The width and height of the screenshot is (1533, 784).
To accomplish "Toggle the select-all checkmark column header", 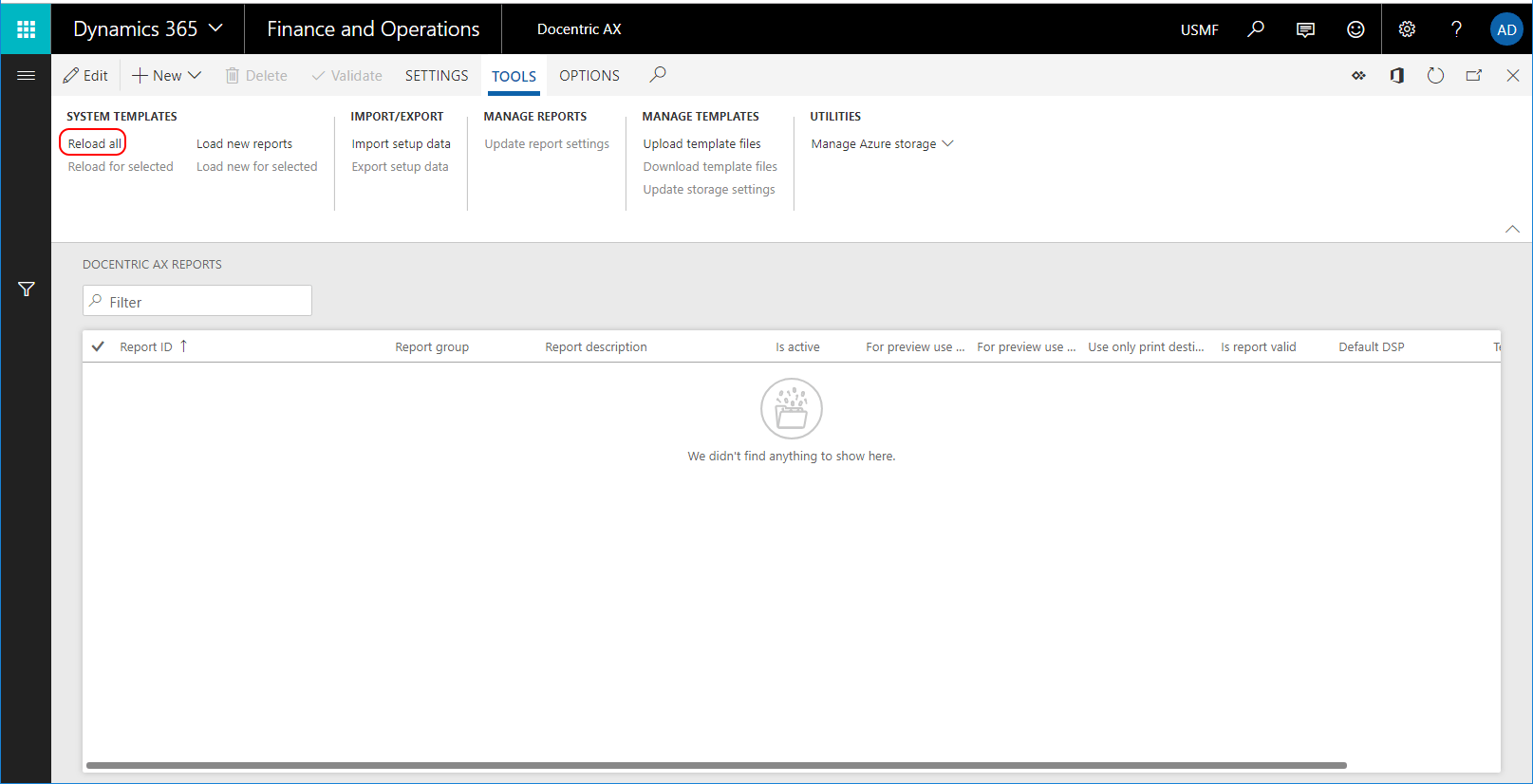I will [98, 346].
